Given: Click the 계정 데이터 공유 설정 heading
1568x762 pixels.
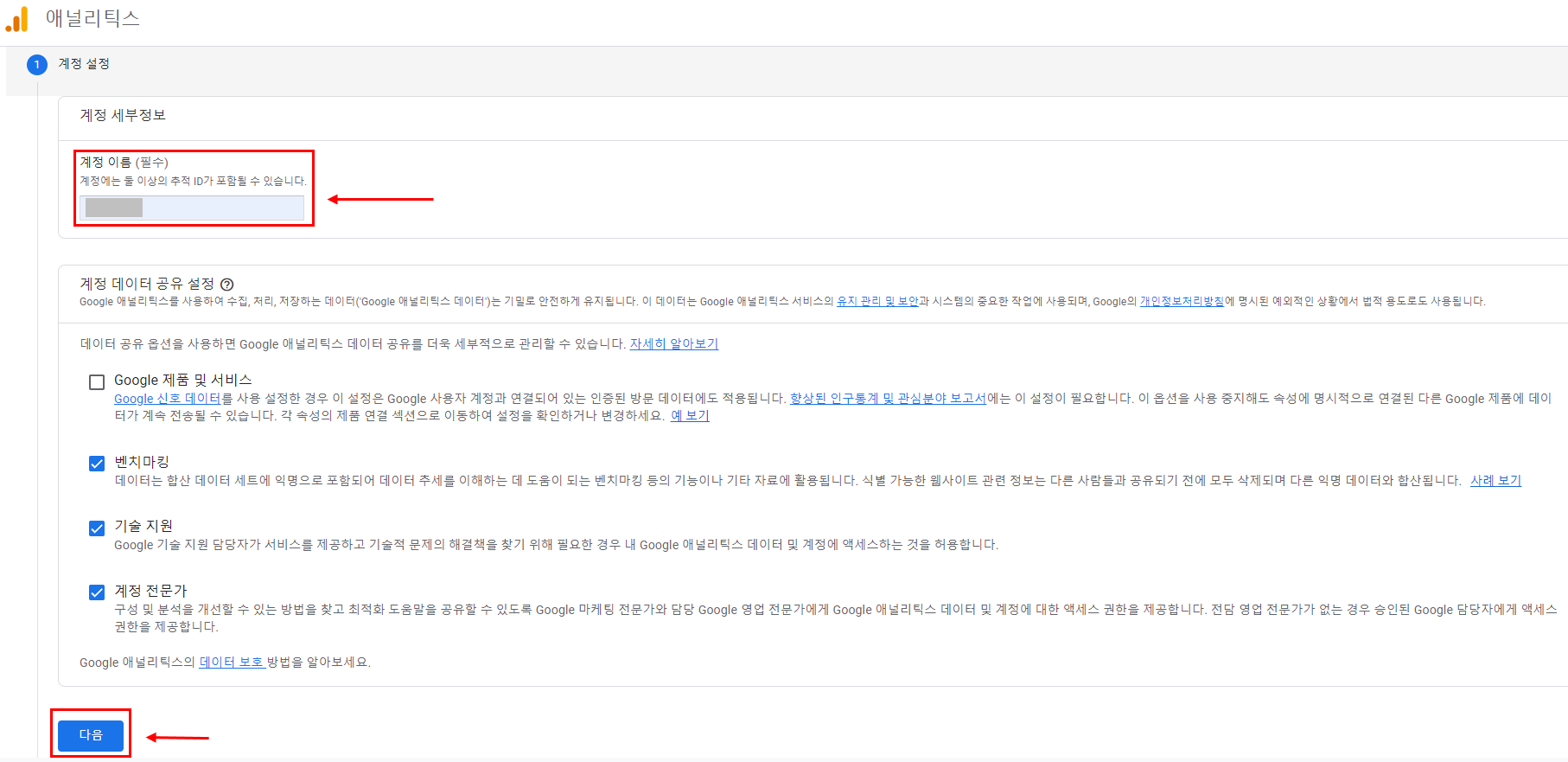Looking at the screenshot, I should tap(147, 284).
